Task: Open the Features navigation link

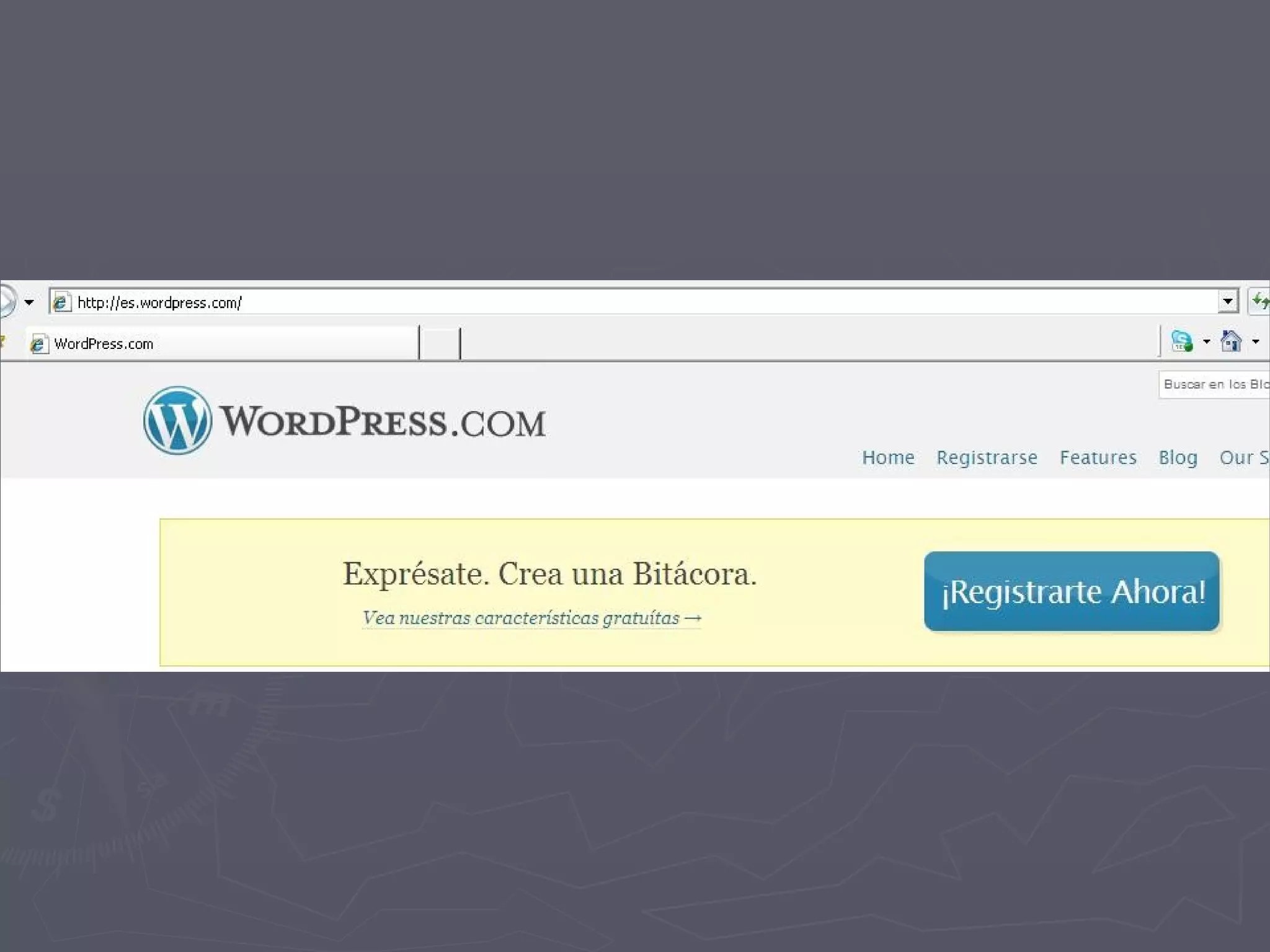Action: pyautogui.click(x=1098, y=457)
